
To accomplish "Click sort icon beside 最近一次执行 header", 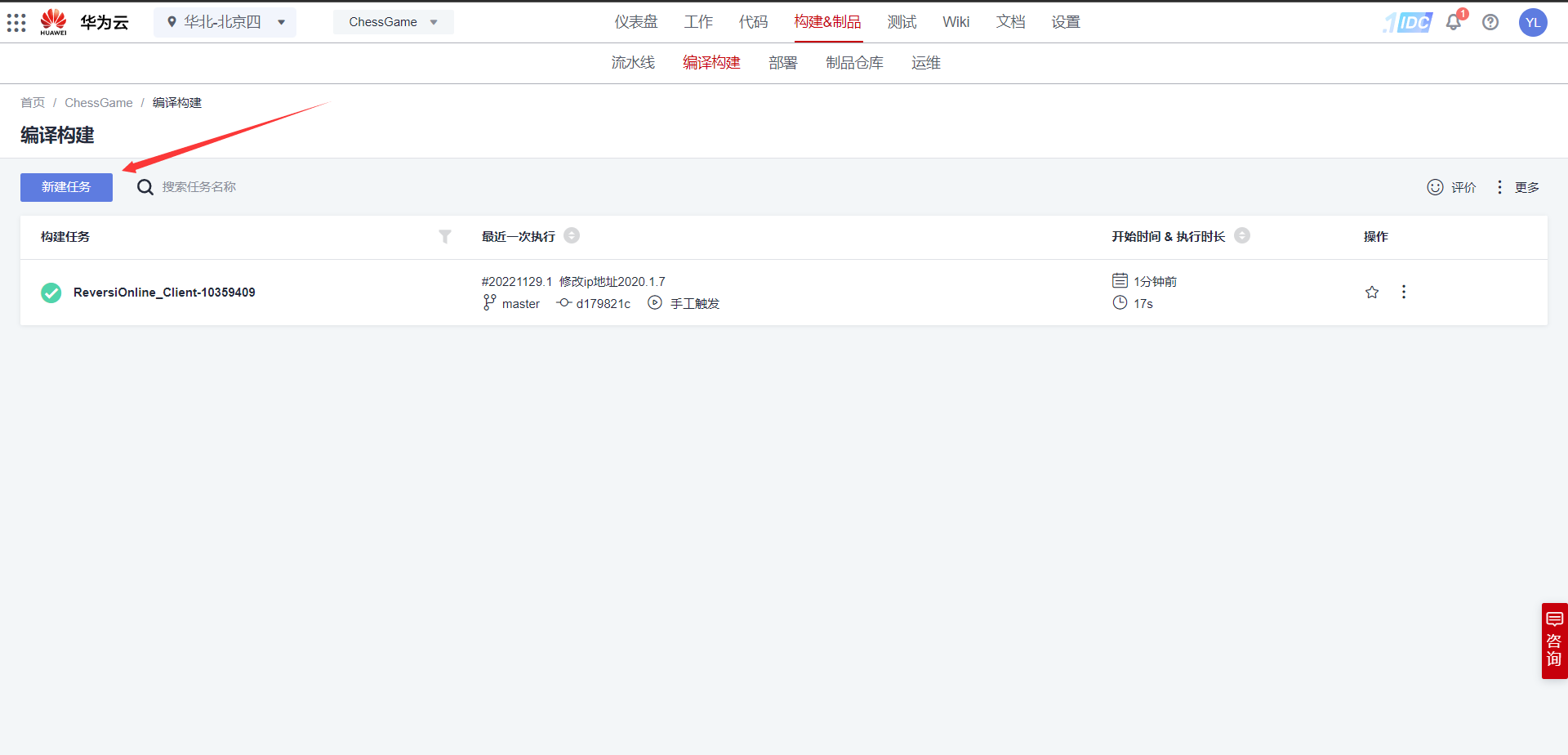I will point(572,235).
